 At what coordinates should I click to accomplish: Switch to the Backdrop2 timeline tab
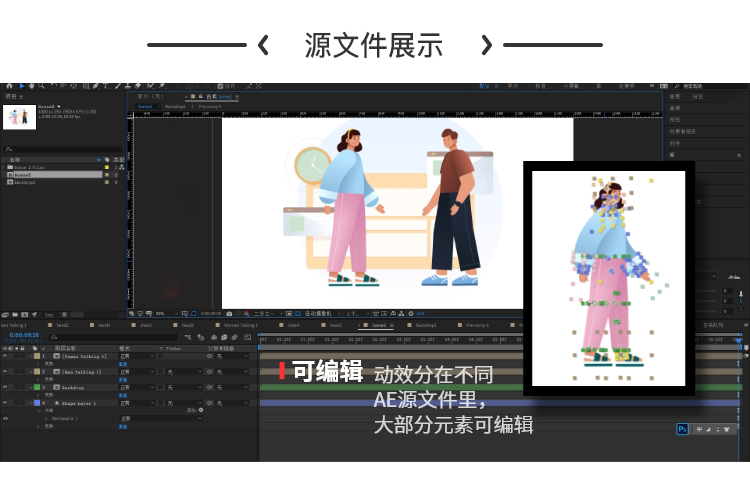click(x=426, y=325)
